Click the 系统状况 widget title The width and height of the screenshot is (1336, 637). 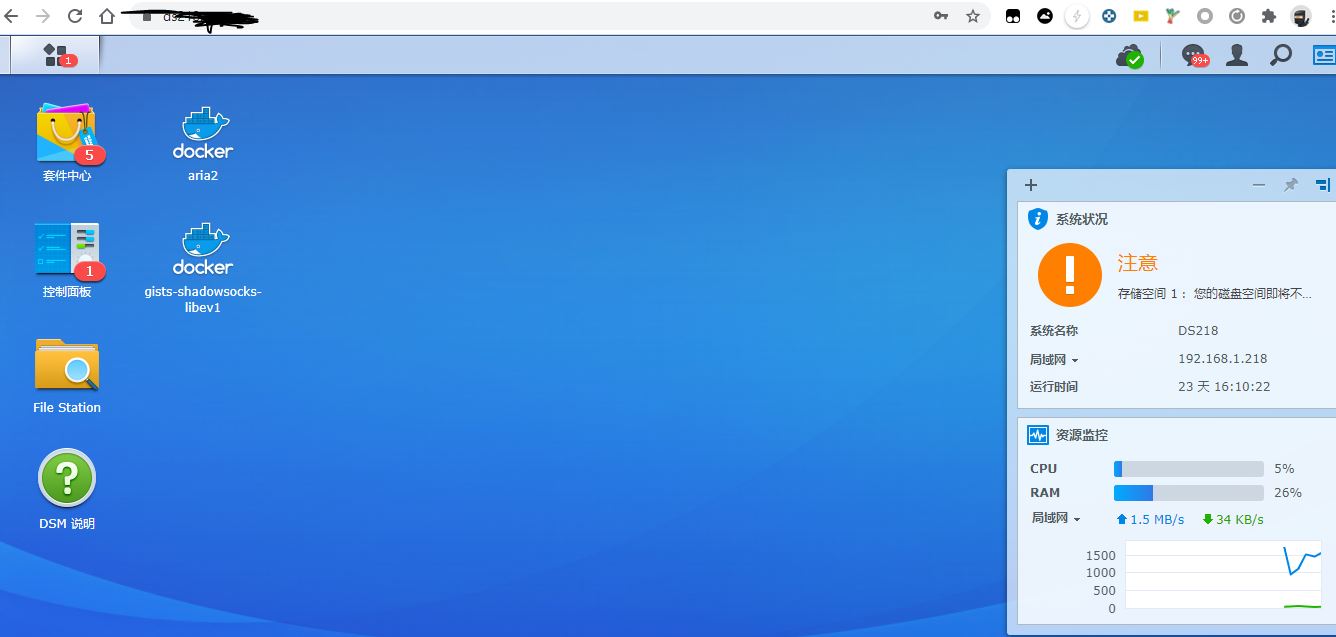[x=1082, y=219]
